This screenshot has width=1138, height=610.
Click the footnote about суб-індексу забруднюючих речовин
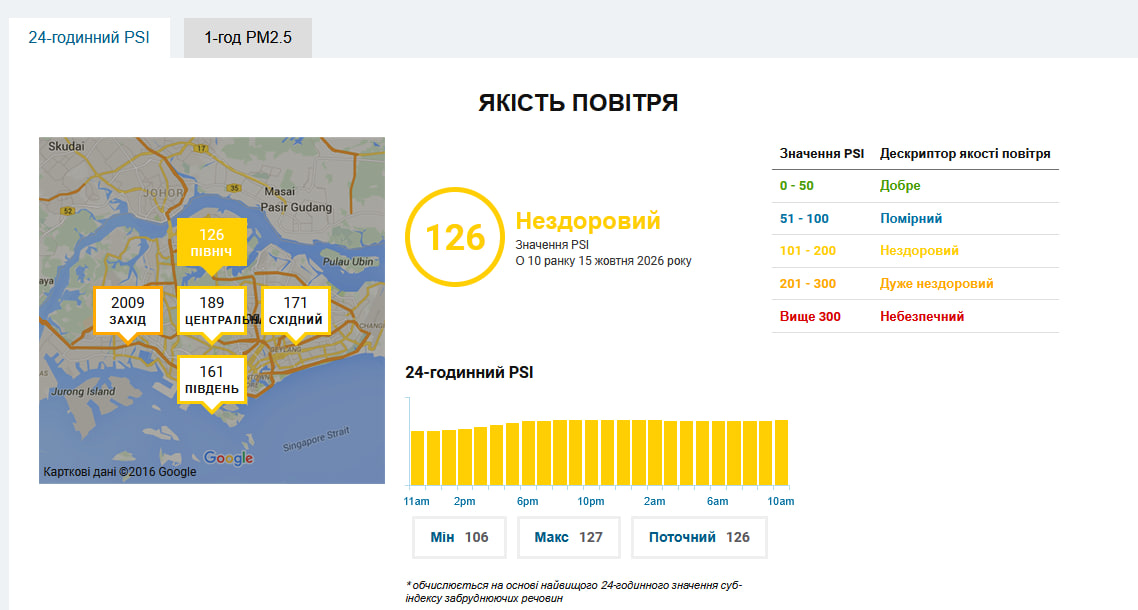click(x=573, y=592)
